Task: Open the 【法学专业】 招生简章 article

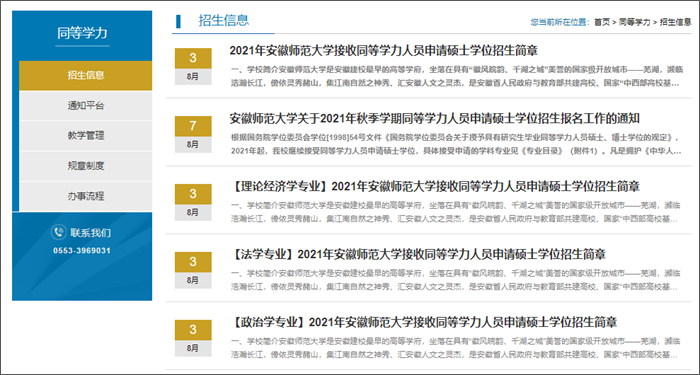Action: (418, 254)
